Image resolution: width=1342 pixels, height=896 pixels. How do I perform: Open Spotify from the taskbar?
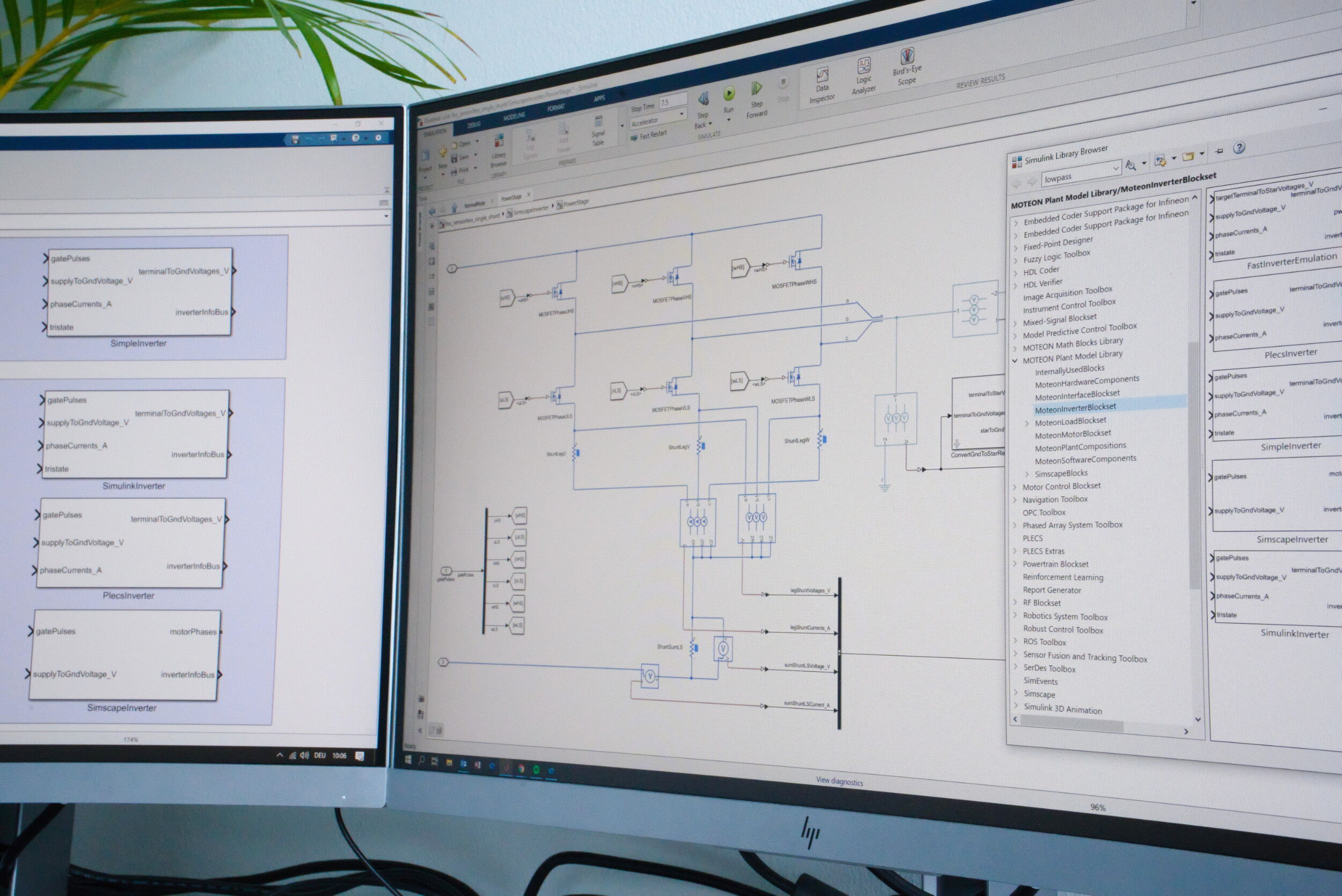pos(536,770)
